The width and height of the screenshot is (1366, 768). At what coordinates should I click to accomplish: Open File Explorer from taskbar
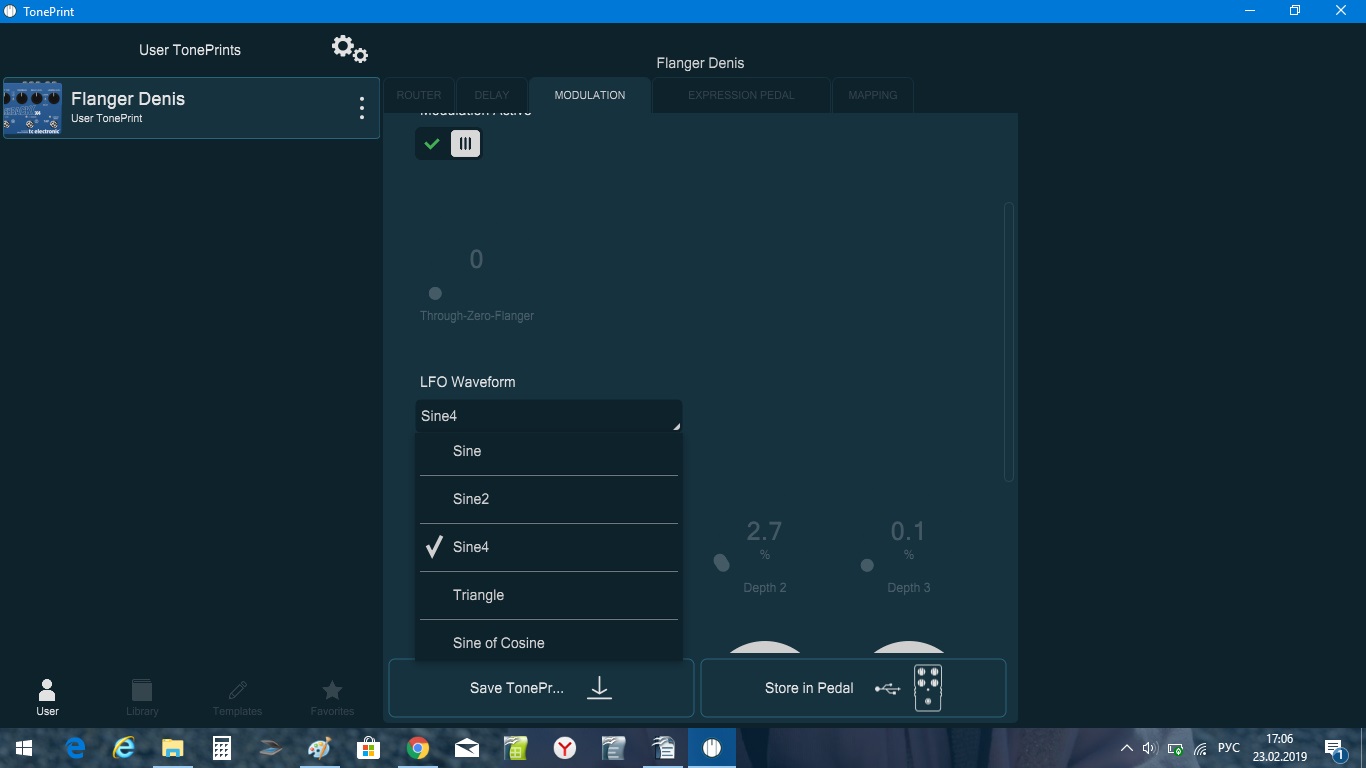173,748
